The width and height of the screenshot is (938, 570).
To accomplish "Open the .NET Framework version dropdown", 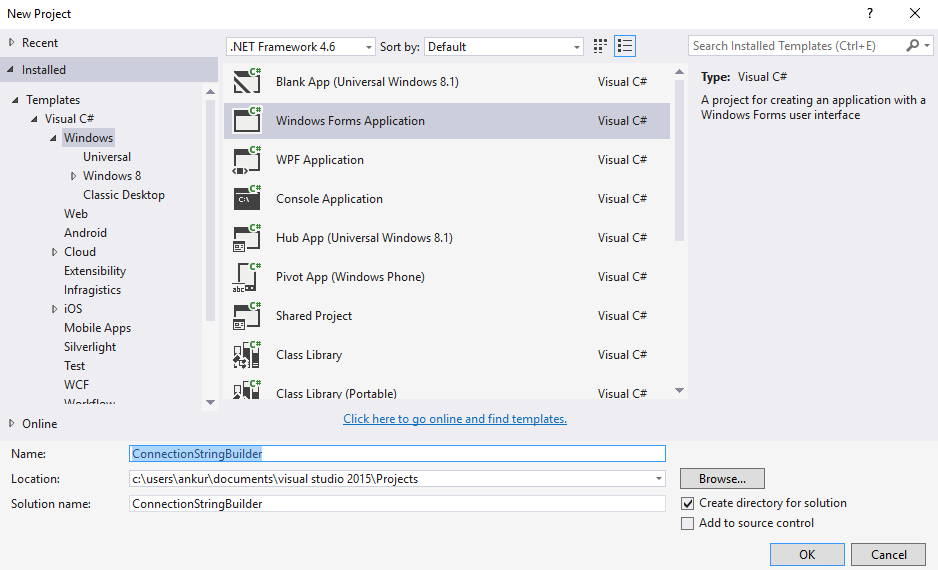I will [301, 47].
